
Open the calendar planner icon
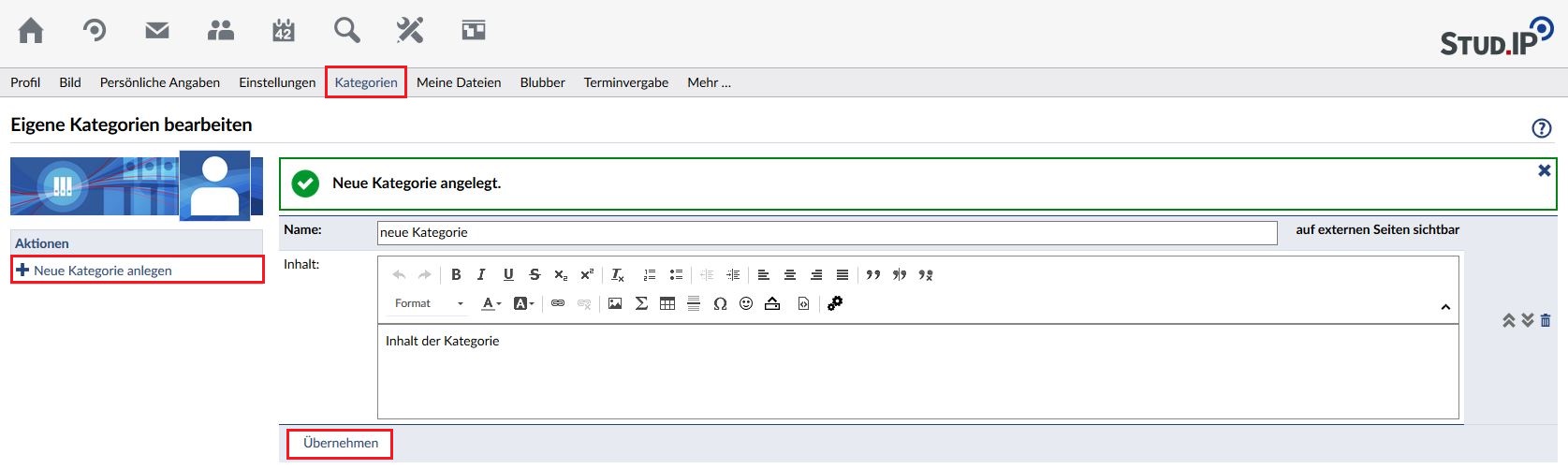point(284,31)
